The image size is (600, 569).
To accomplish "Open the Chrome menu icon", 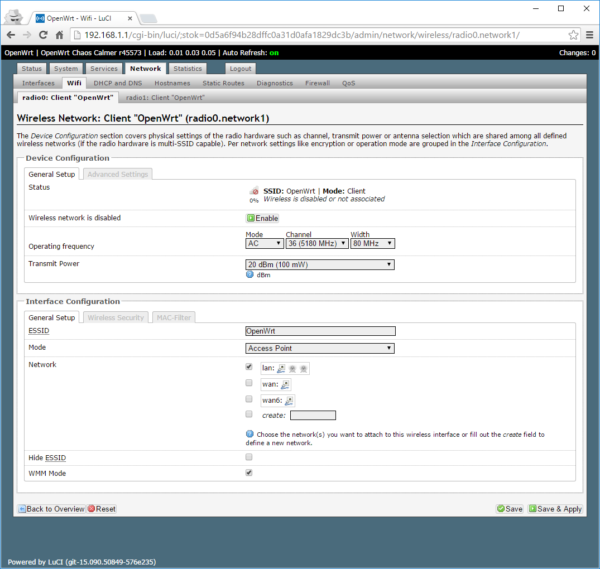I will (x=589, y=34).
